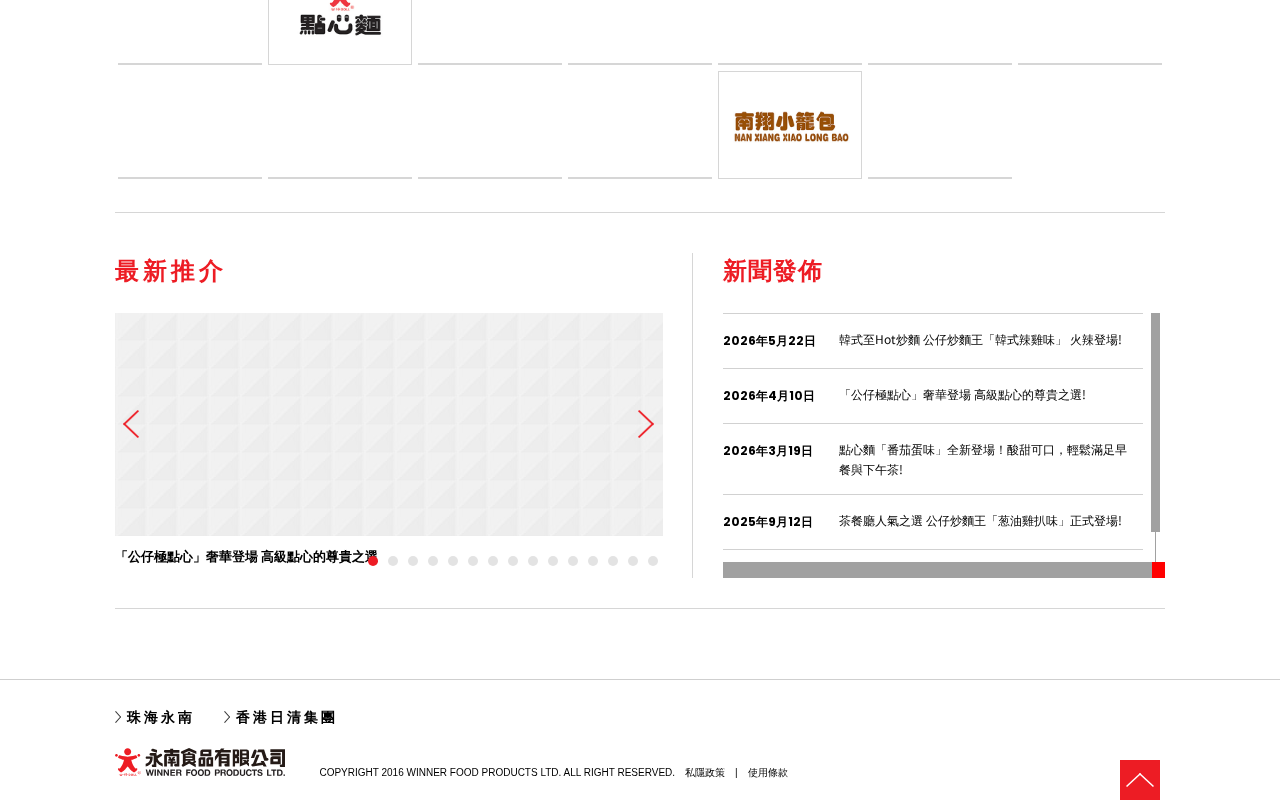This screenshot has height=800, width=1280.
Task: Open the Nan Xiang Xiao Long Bao logo
Action: pos(790,125)
